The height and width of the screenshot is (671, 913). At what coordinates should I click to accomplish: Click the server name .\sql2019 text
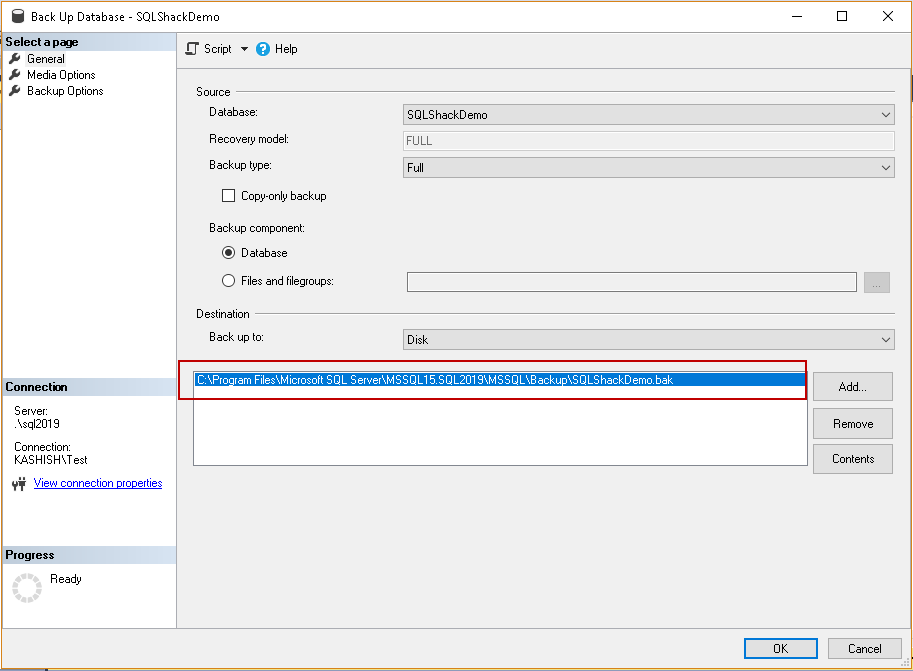(37, 424)
